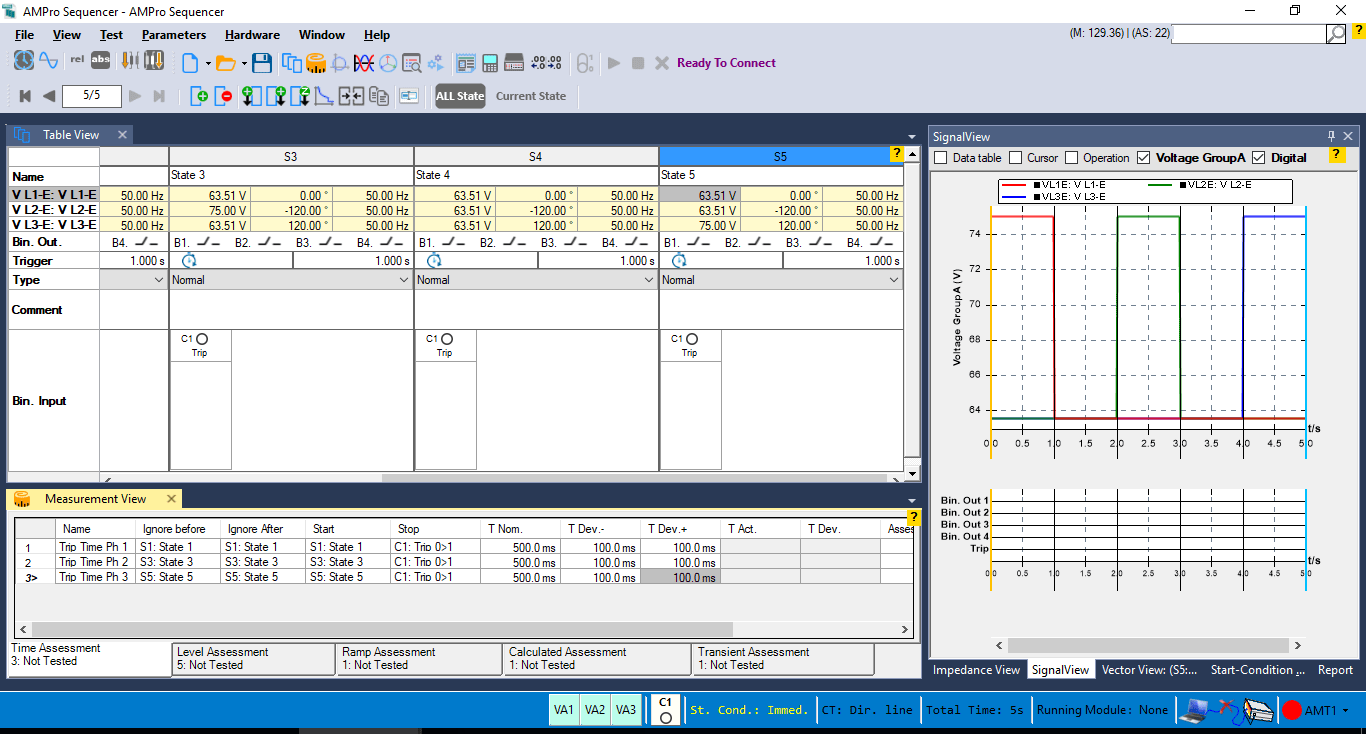Open the dropdown arrow beside Open folder

(242, 63)
